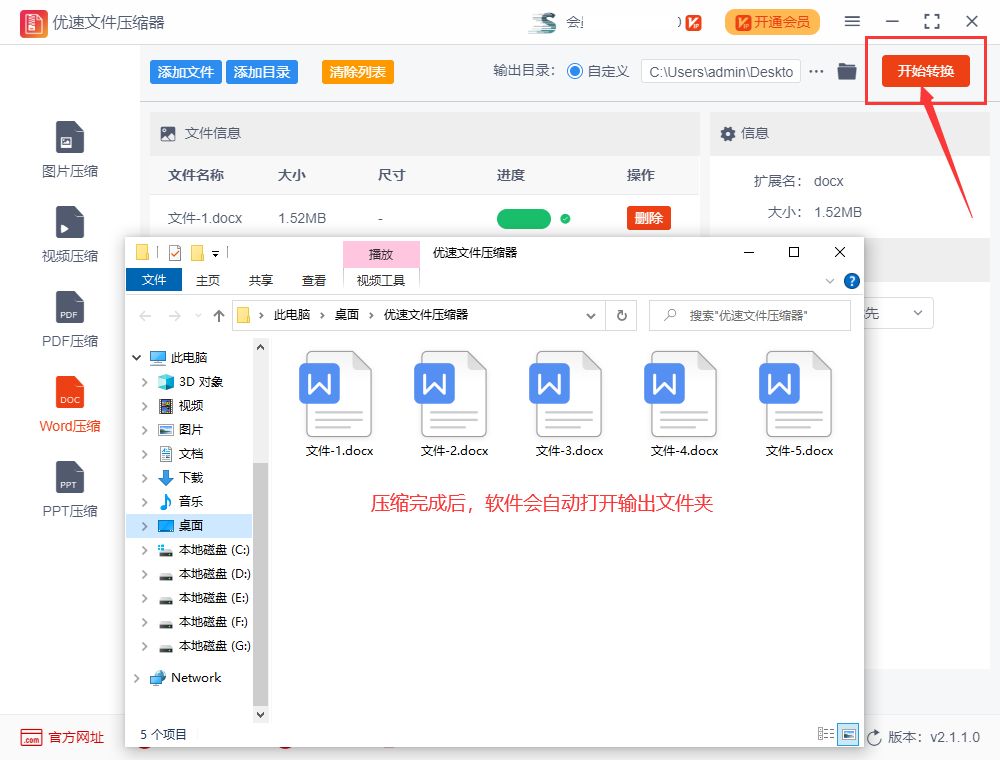Expand 本地磁盘 (C:) tree node
This screenshot has width=1000, height=760.
click(x=144, y=550)
